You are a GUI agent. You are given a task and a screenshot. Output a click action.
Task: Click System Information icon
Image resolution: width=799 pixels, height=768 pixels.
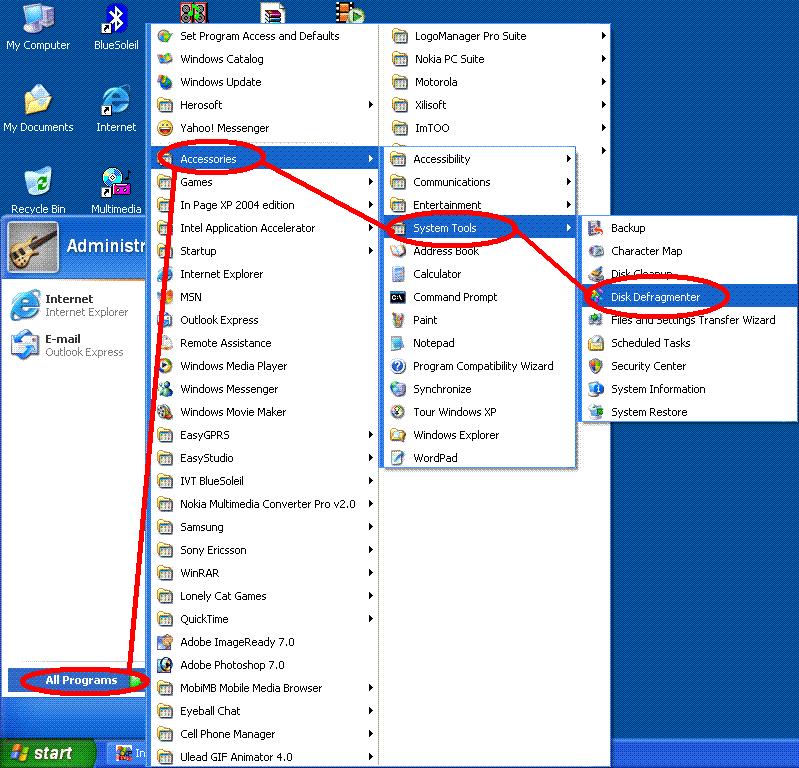pos(596,389)
